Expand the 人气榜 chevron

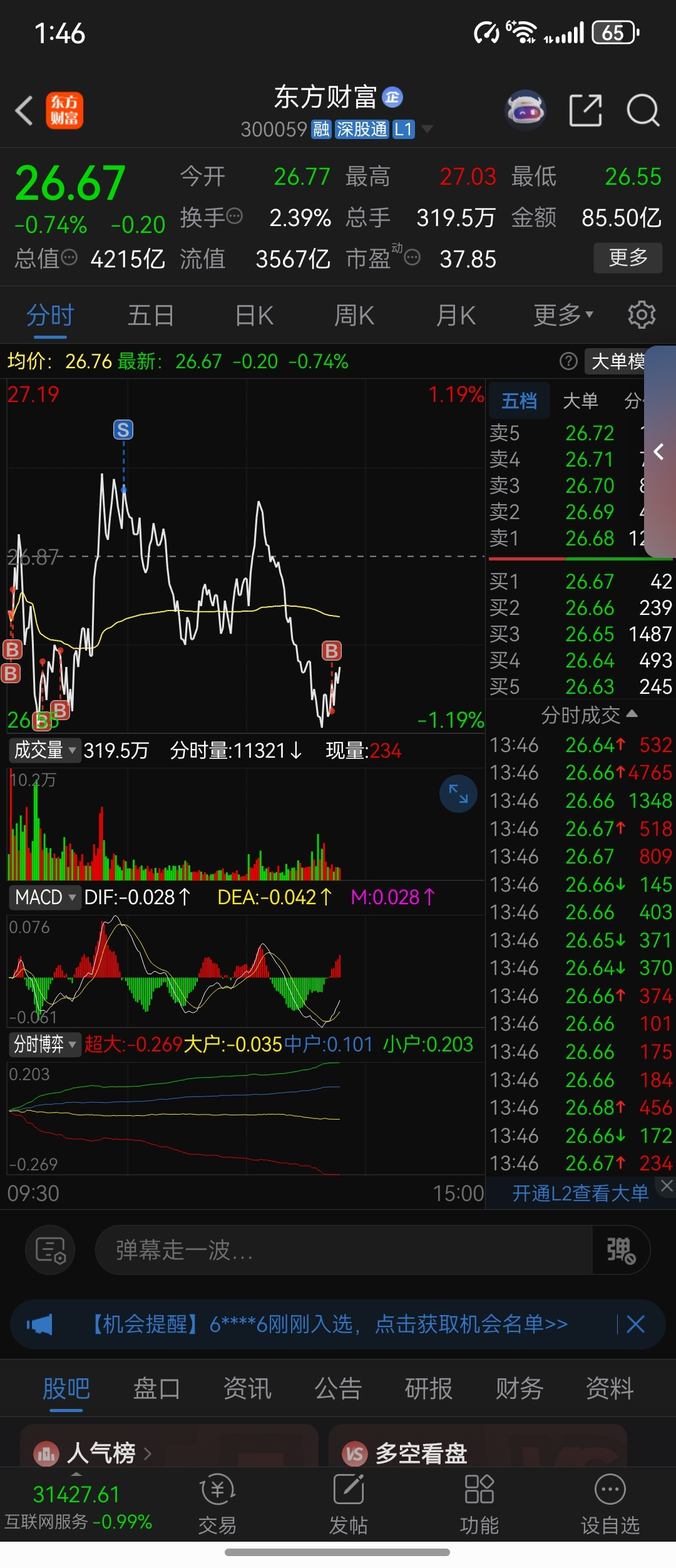pos(148,1453)
